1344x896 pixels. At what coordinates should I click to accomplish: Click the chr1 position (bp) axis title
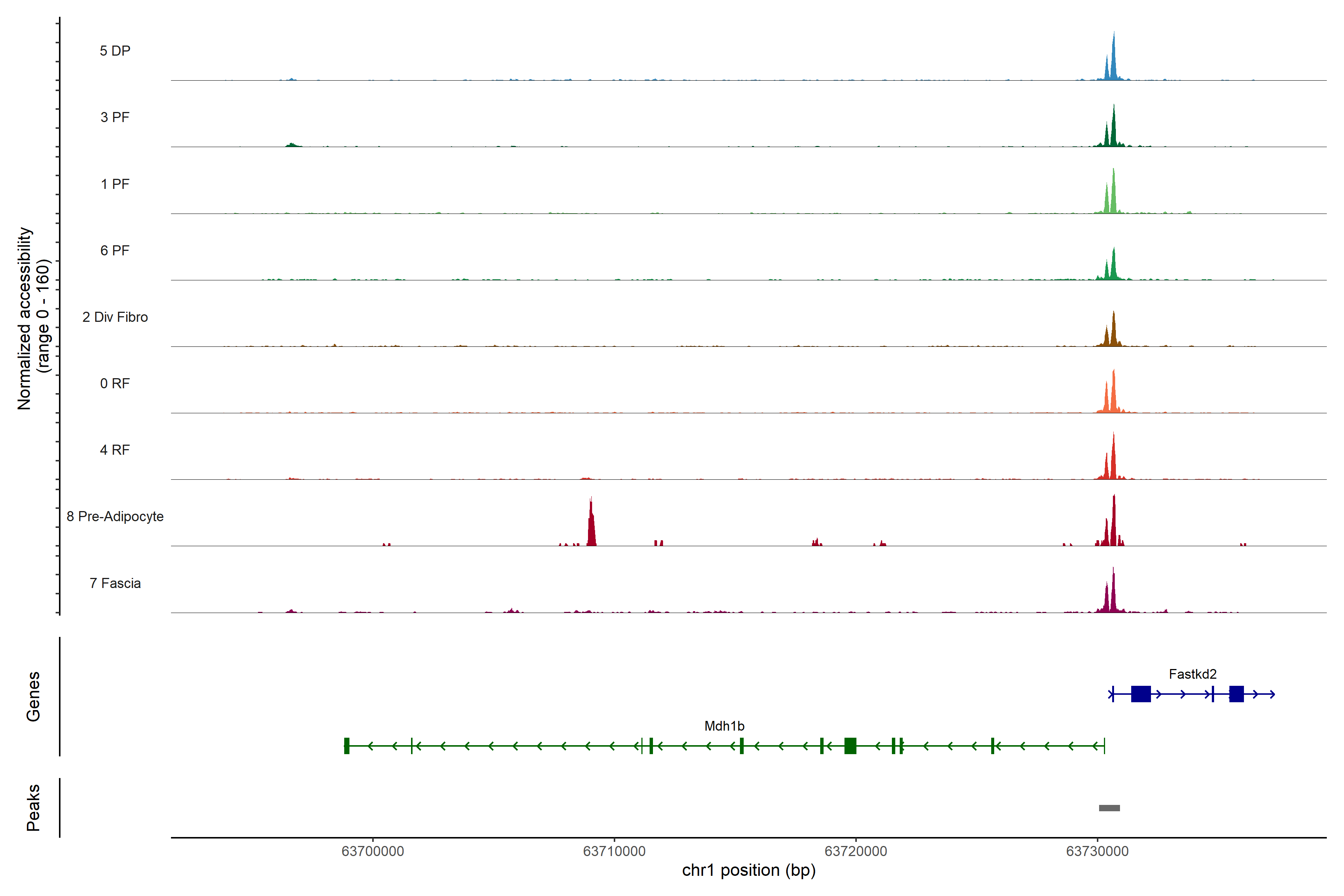tap(749, 870)
